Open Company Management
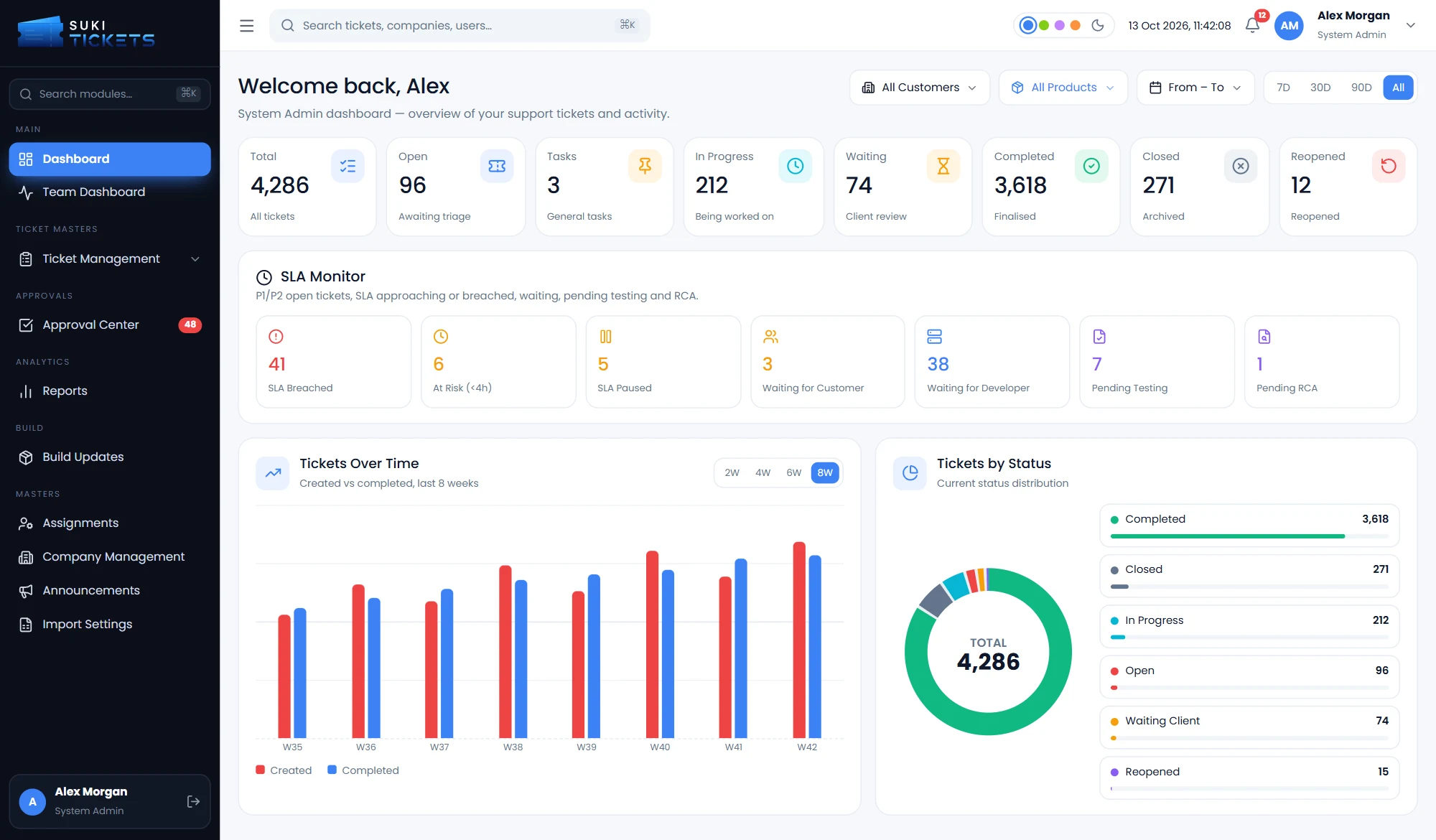Screen dimensions: 1436x840 110,556
